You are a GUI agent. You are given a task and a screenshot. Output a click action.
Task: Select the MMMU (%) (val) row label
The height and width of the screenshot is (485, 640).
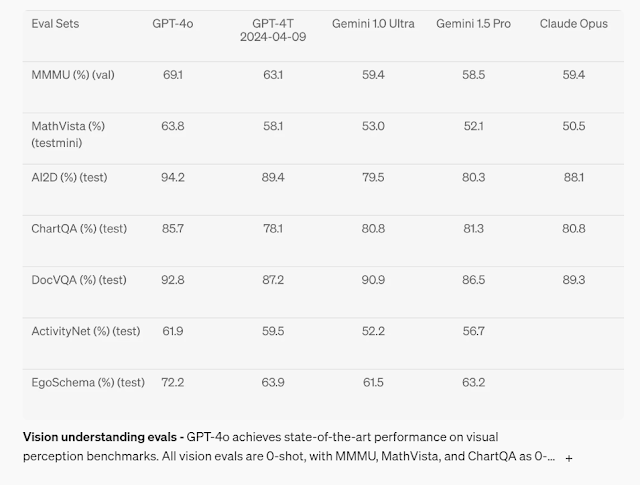coord(73,75)
